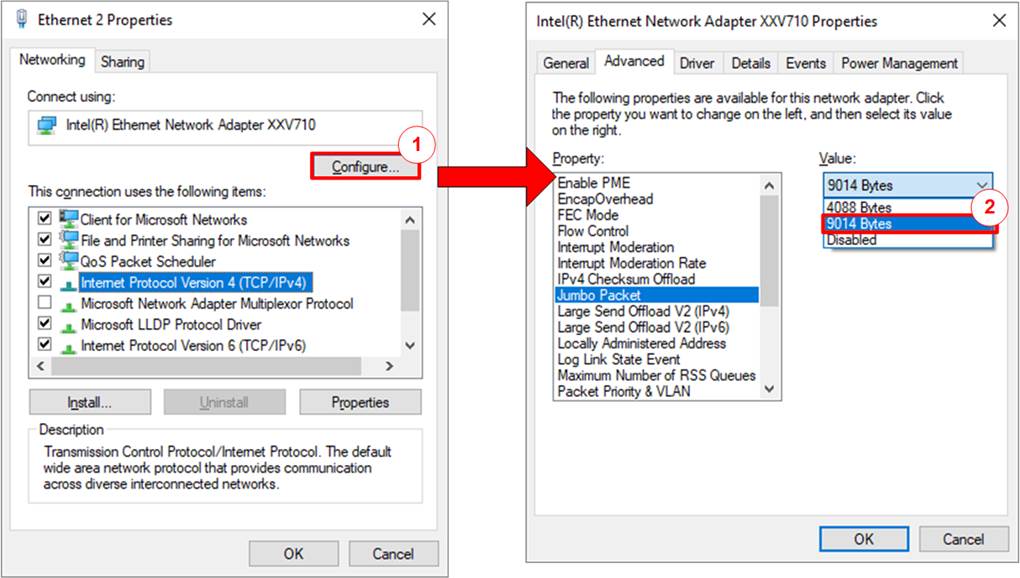Image resolution: width=1020 pixels, height=578 pixels.
Task: Close the Intel adapter Properties window
Action: 999,21
